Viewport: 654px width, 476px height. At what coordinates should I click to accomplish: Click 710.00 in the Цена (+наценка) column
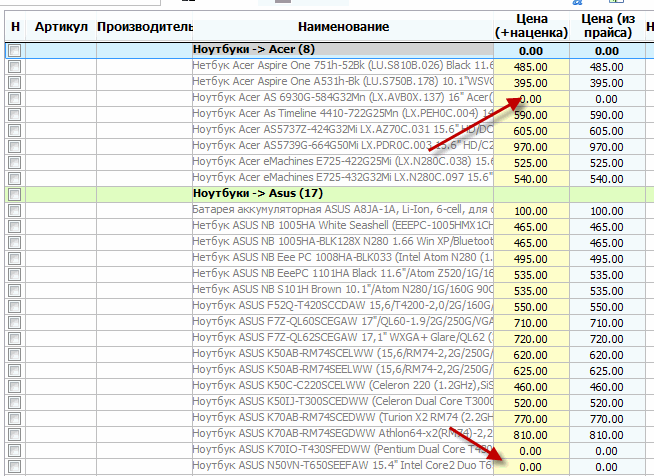point(531,323)
